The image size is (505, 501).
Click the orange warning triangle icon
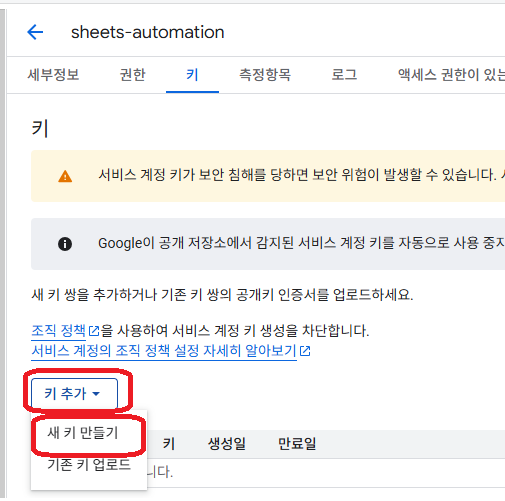65,176
